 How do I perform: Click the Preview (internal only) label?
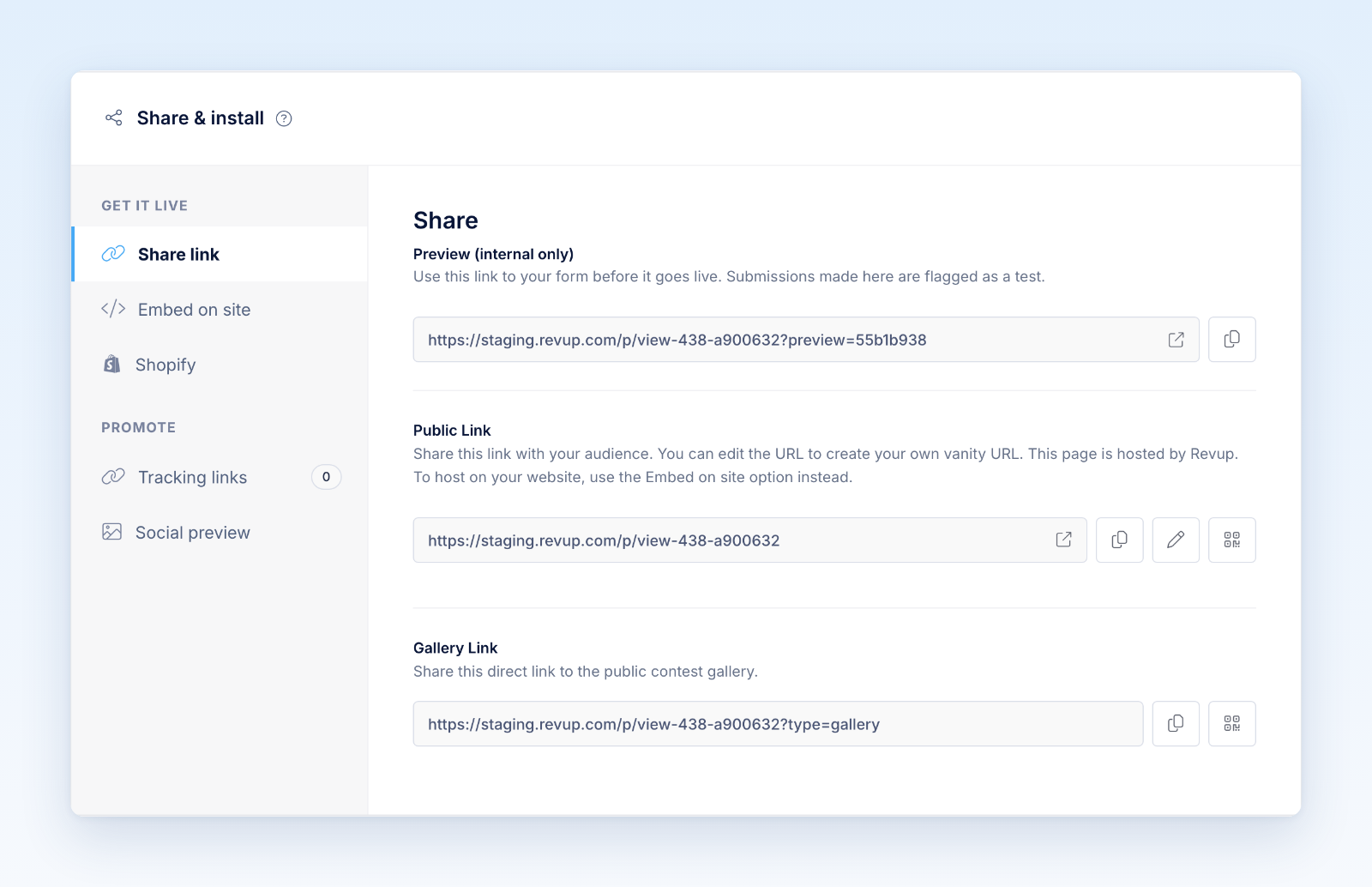click(493, 254)
